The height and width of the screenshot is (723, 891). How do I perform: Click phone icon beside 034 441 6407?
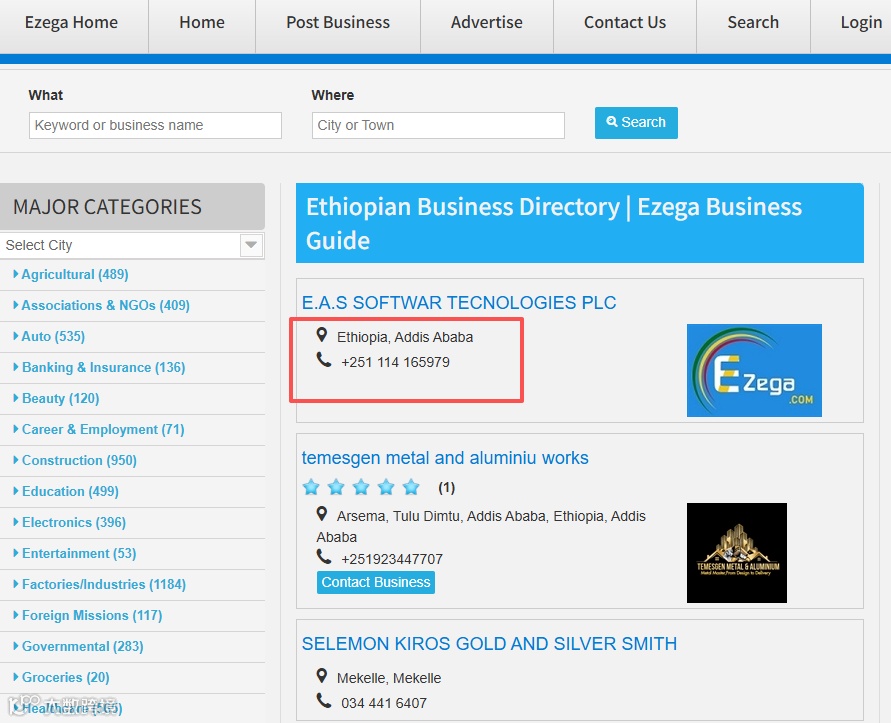pyautogui.click(x=324, y=701)
